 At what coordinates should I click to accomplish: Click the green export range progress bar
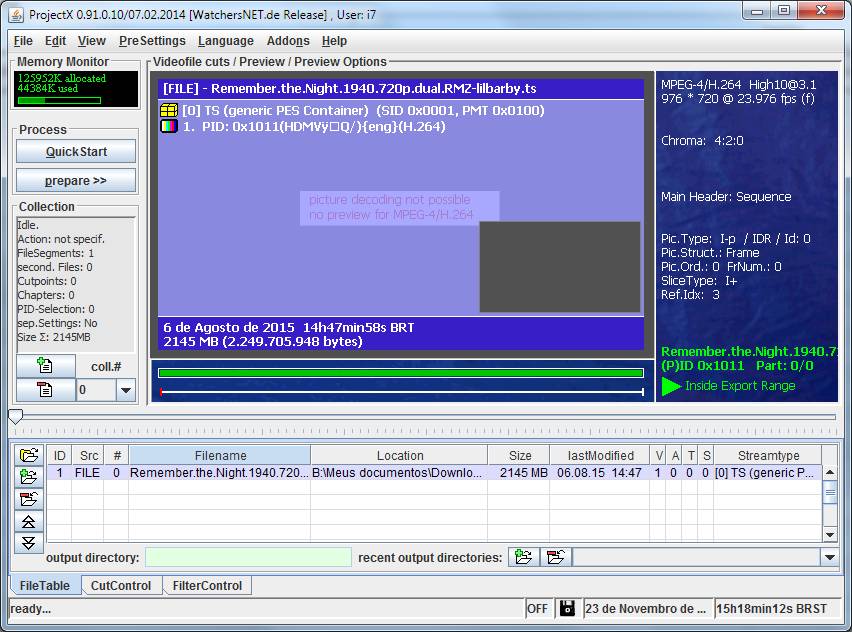[401, 373]
